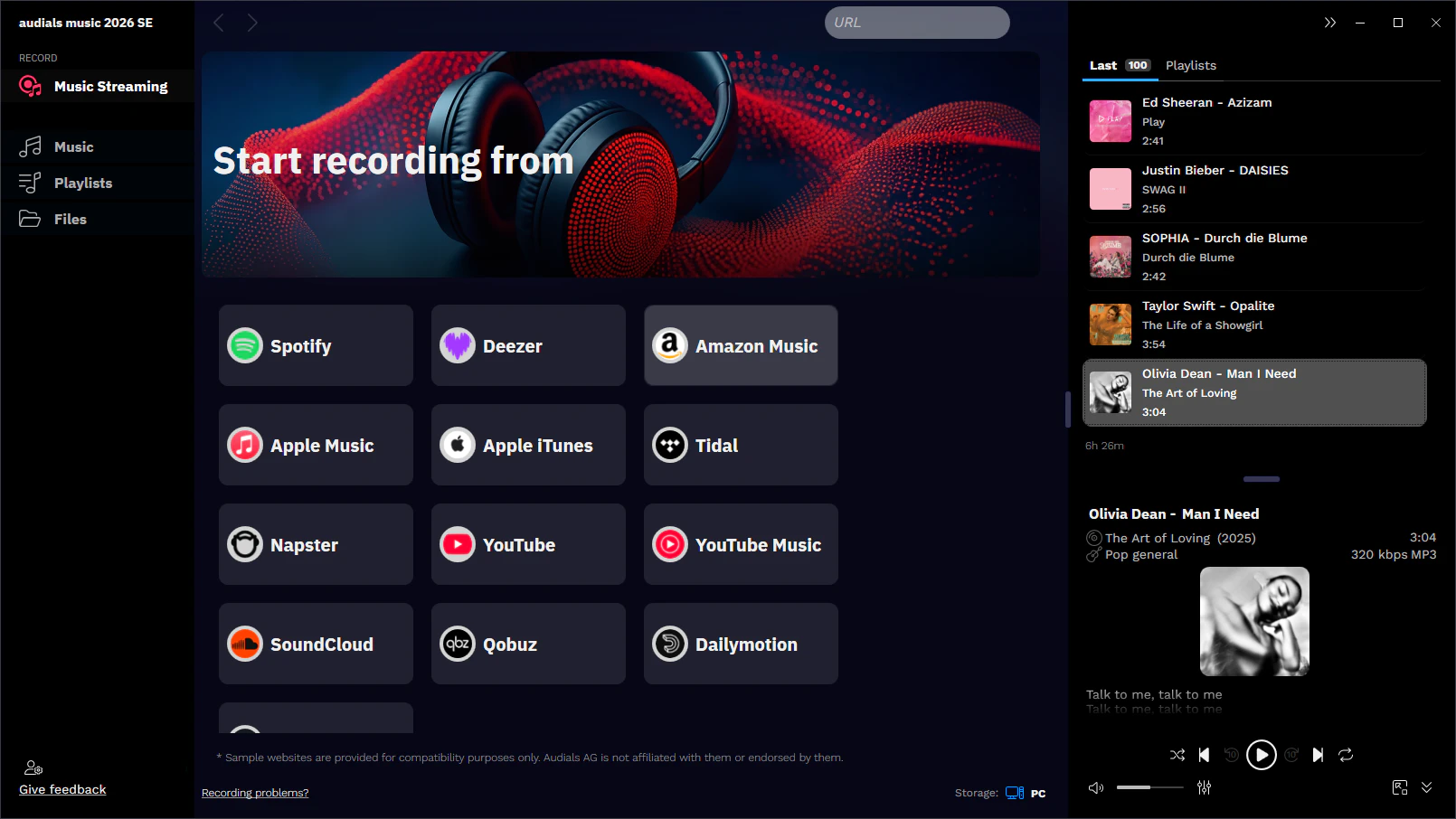Collapse side panel with double chevron
The width and height of the screenshot is (1456, 819).
[x=1329, y=23]
